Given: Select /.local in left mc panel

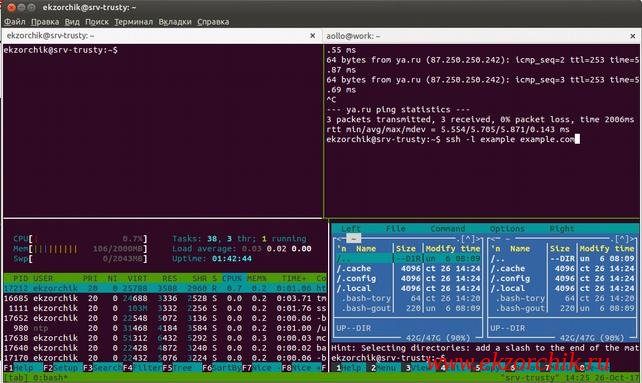Looking at the screenshot, I should (407, 288).
